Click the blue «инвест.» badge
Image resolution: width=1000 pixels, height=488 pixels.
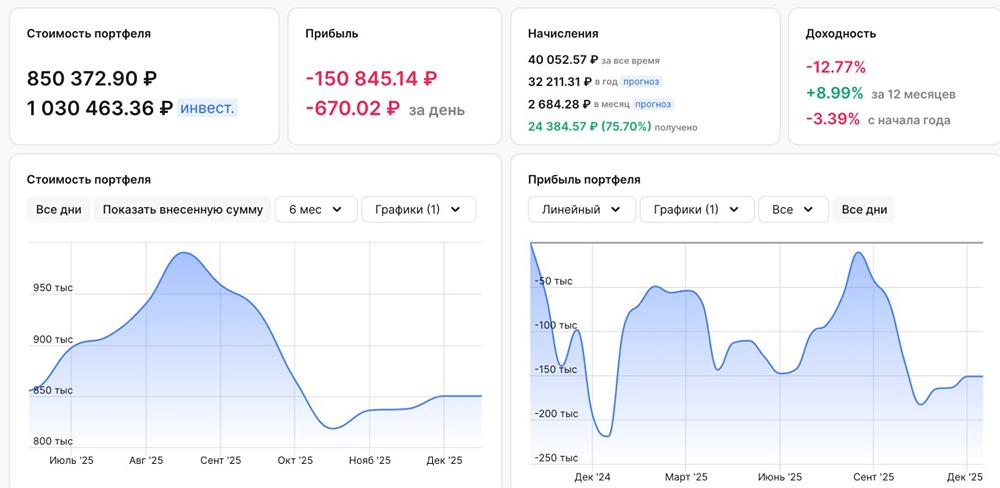click(207, 108)
